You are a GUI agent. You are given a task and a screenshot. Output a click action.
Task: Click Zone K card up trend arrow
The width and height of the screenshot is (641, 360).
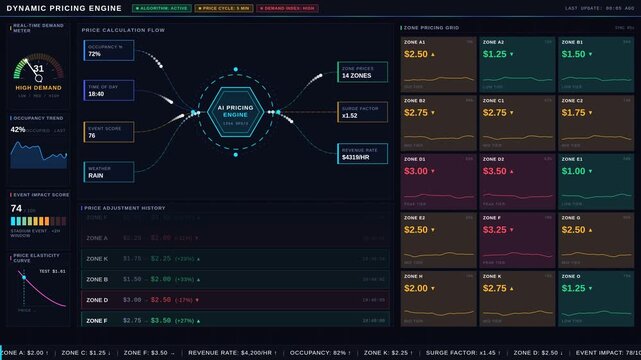click(x=512, y=288)
